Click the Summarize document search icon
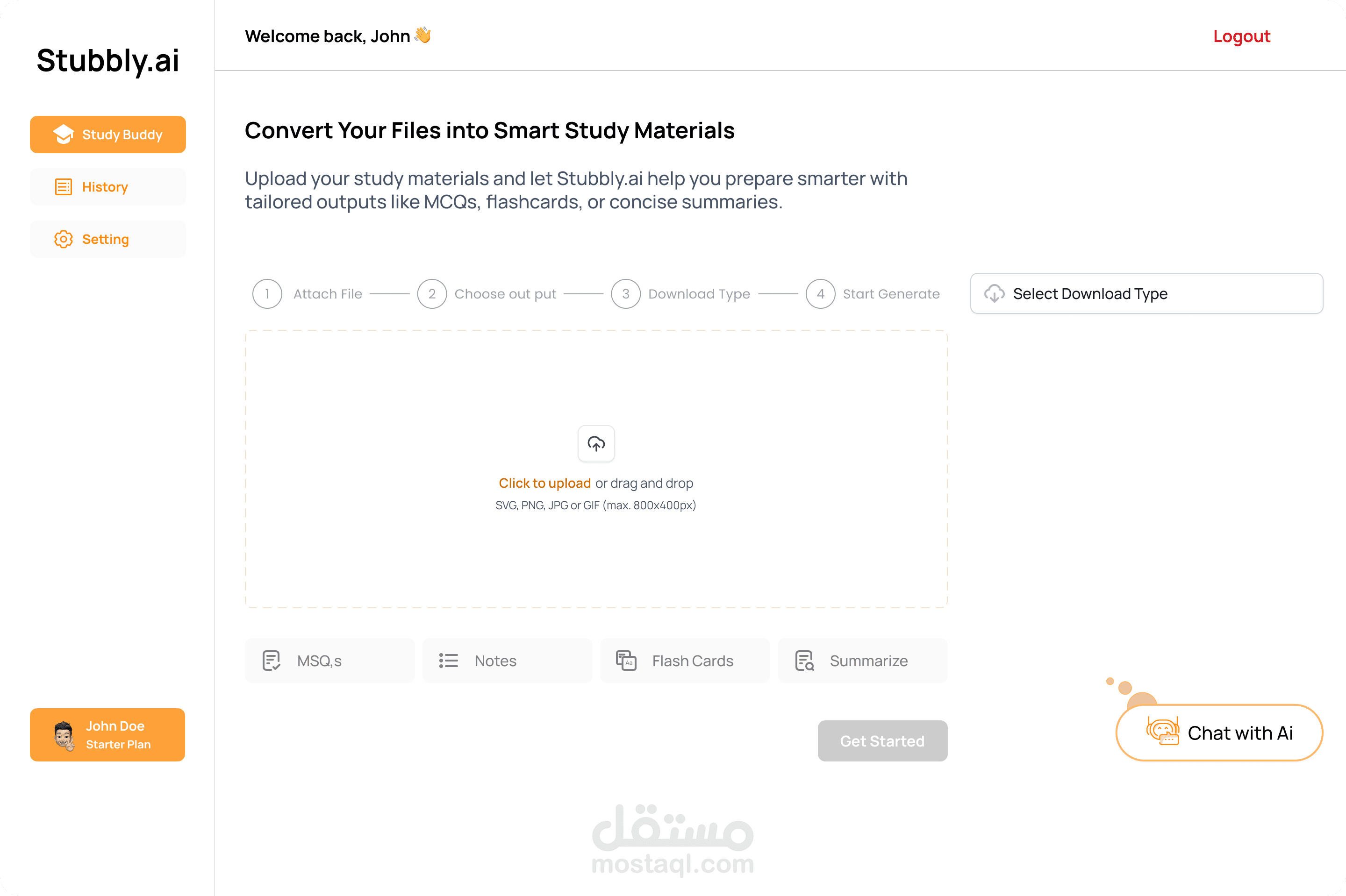This screenshot has height=896, width=1346. (x=804, y=661)
